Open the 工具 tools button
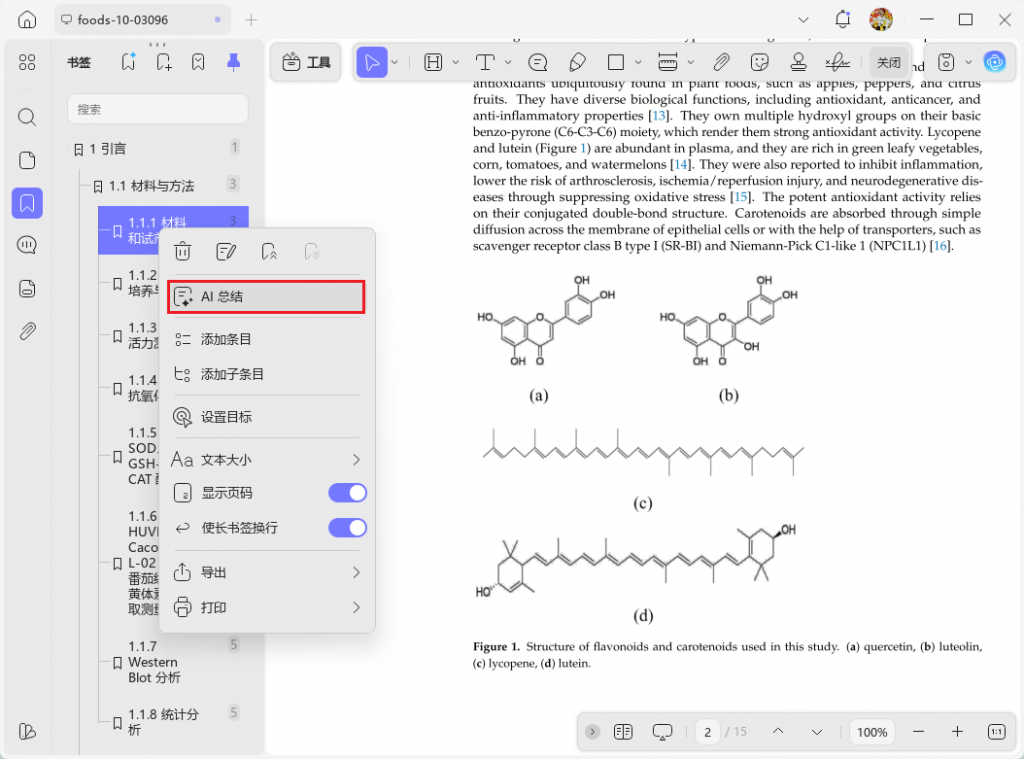Viewport: 1024px width, 759px height. tap(306, 62)
